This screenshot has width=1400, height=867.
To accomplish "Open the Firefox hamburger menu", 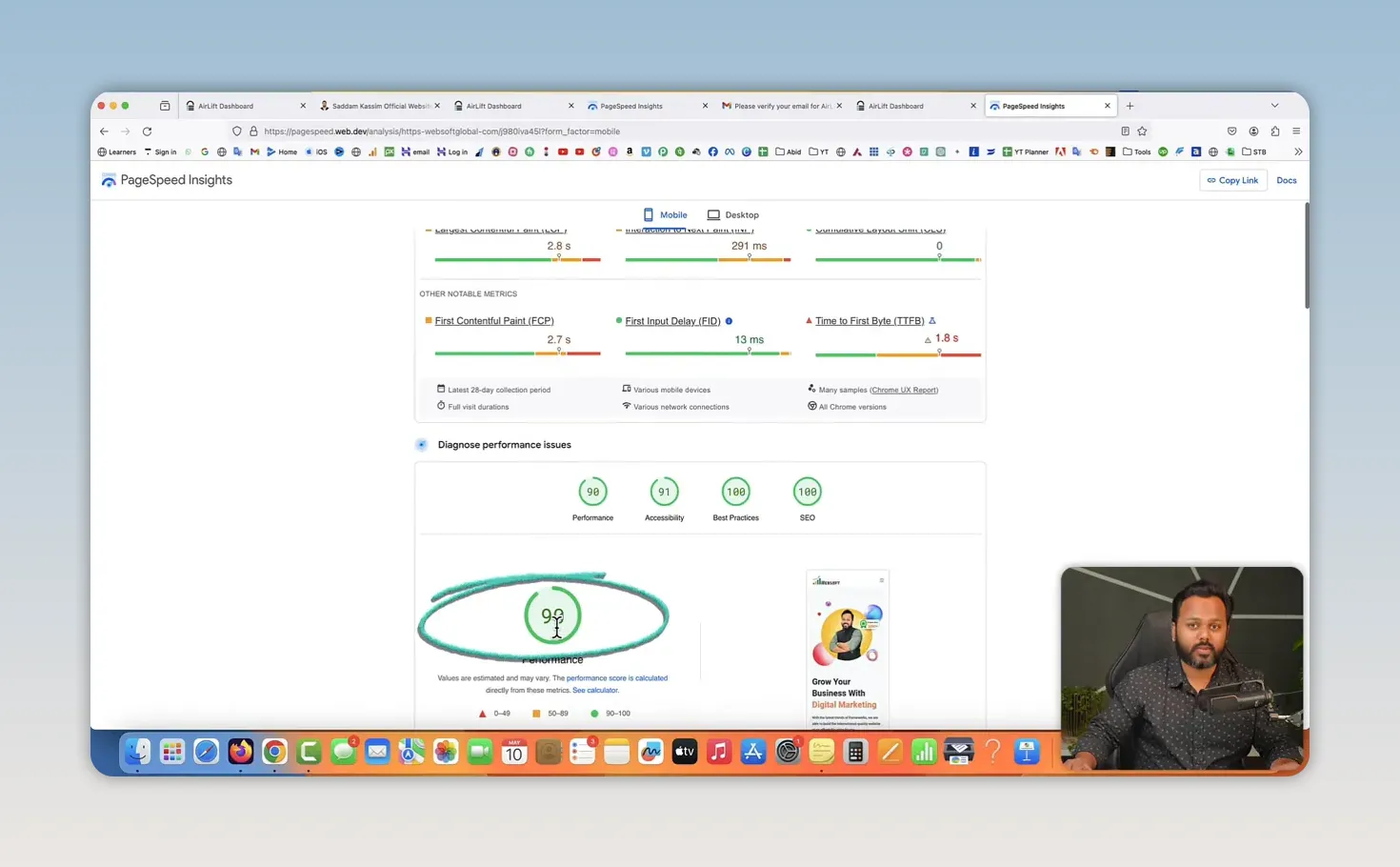I will click(1296, 131).
